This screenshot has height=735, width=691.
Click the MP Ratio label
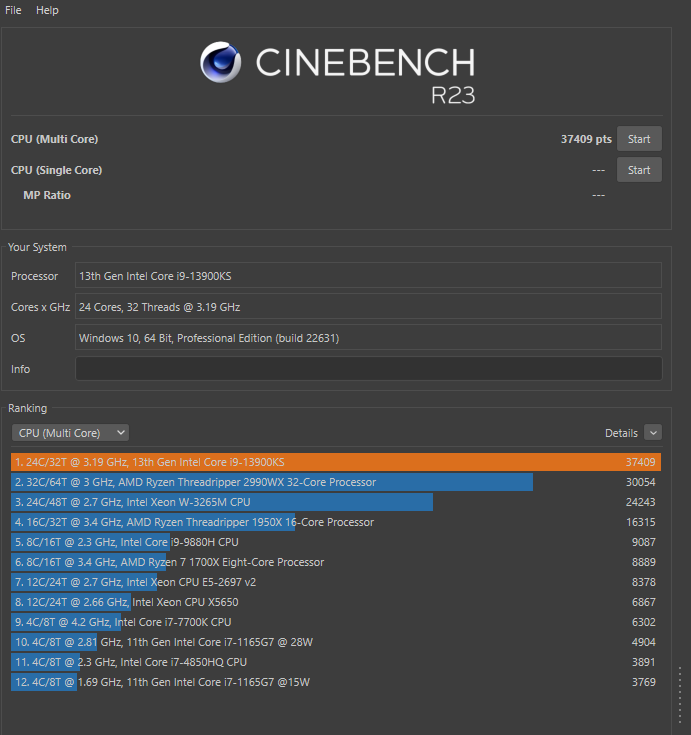pyautogui.click(x=47, y=195)
